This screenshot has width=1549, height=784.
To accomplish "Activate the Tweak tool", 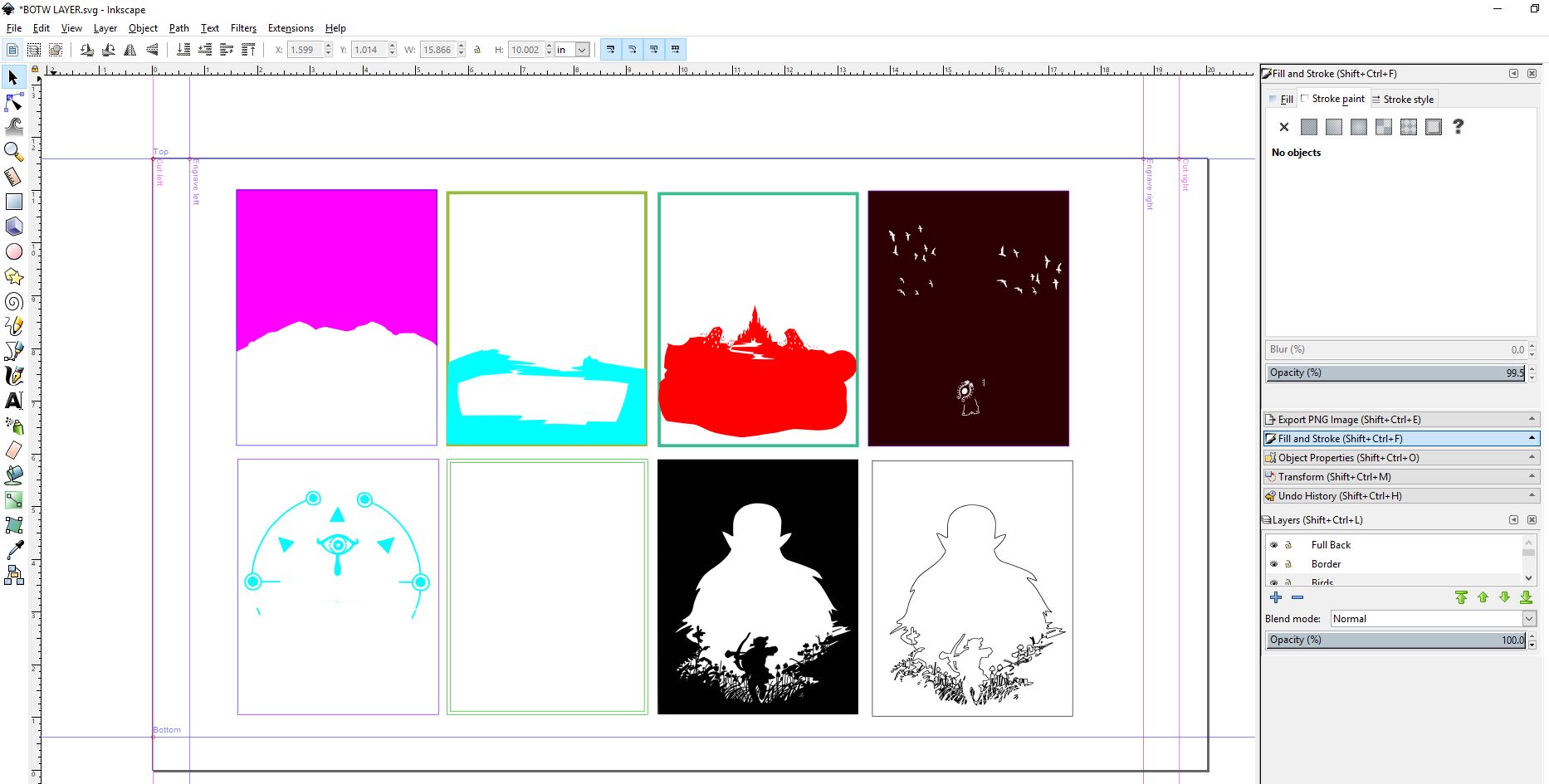I will 13,127.
